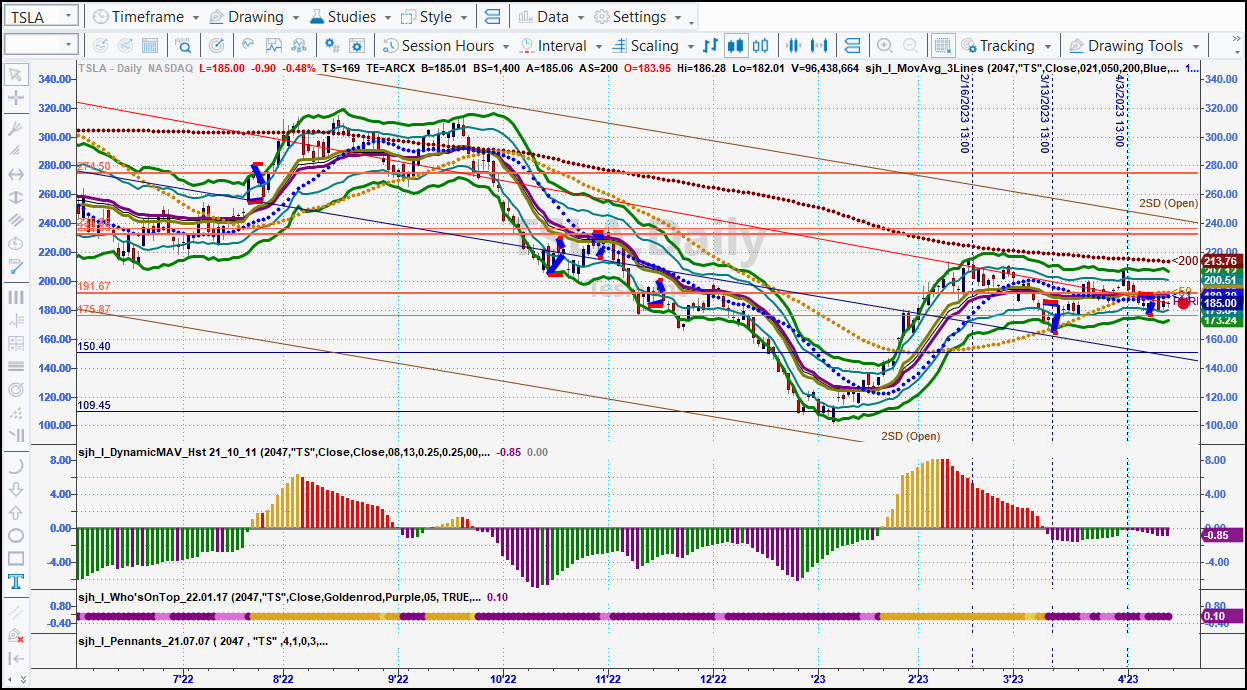Select the pointer tool in left sidebar

click(x=15, y=75)
